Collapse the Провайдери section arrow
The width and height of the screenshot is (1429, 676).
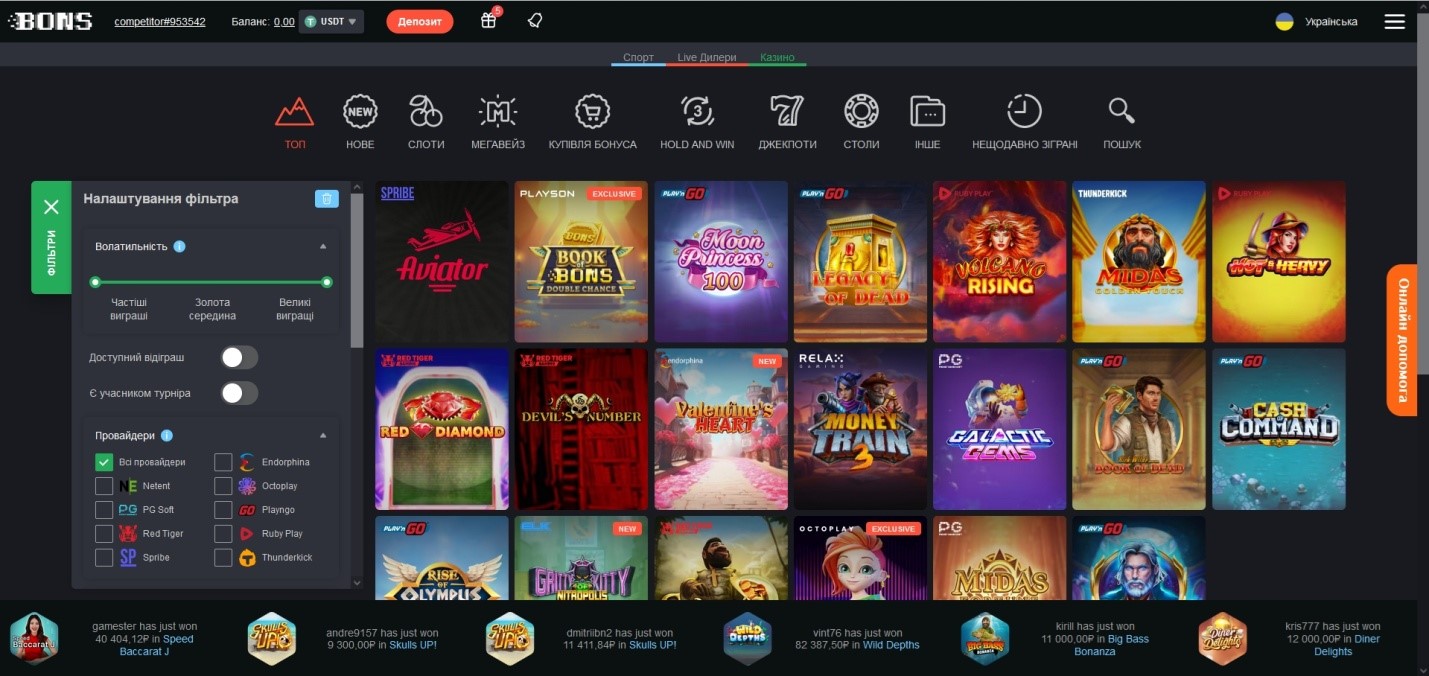tap(323, 436)
